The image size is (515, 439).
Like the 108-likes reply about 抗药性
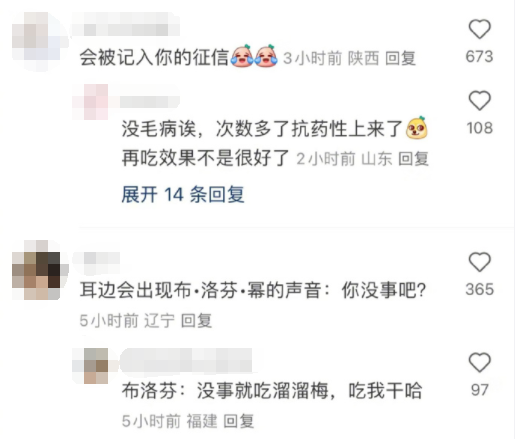click(480, 101)
